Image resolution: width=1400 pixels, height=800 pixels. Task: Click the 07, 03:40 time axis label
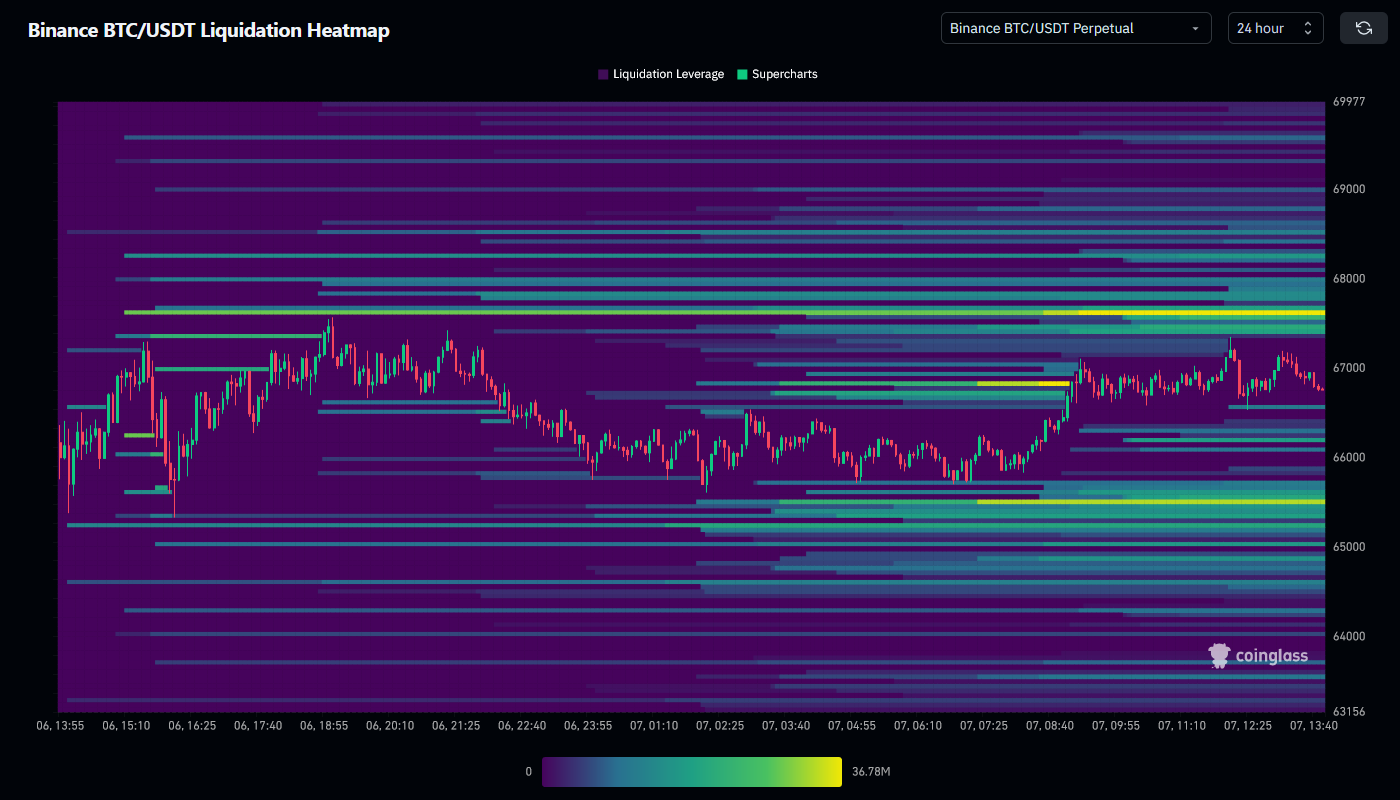[x=786, y=726]
